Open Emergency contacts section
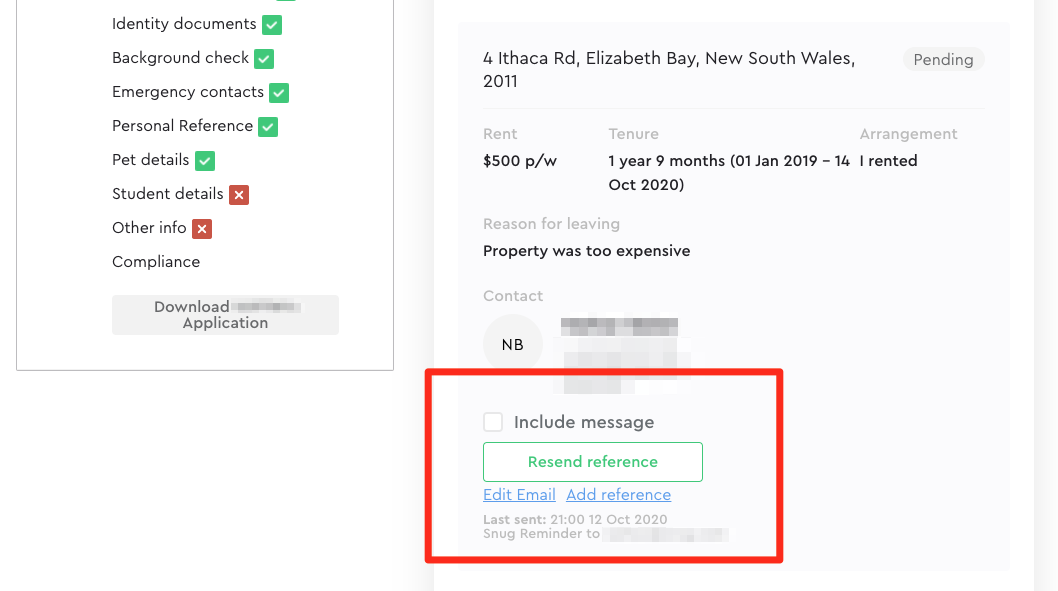Viewport: 1058px width, 591px height. (x=188, y=92)
